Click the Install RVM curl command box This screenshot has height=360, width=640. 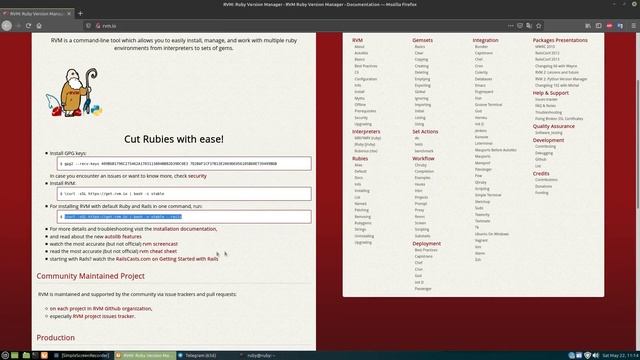[x=184, y=193]
